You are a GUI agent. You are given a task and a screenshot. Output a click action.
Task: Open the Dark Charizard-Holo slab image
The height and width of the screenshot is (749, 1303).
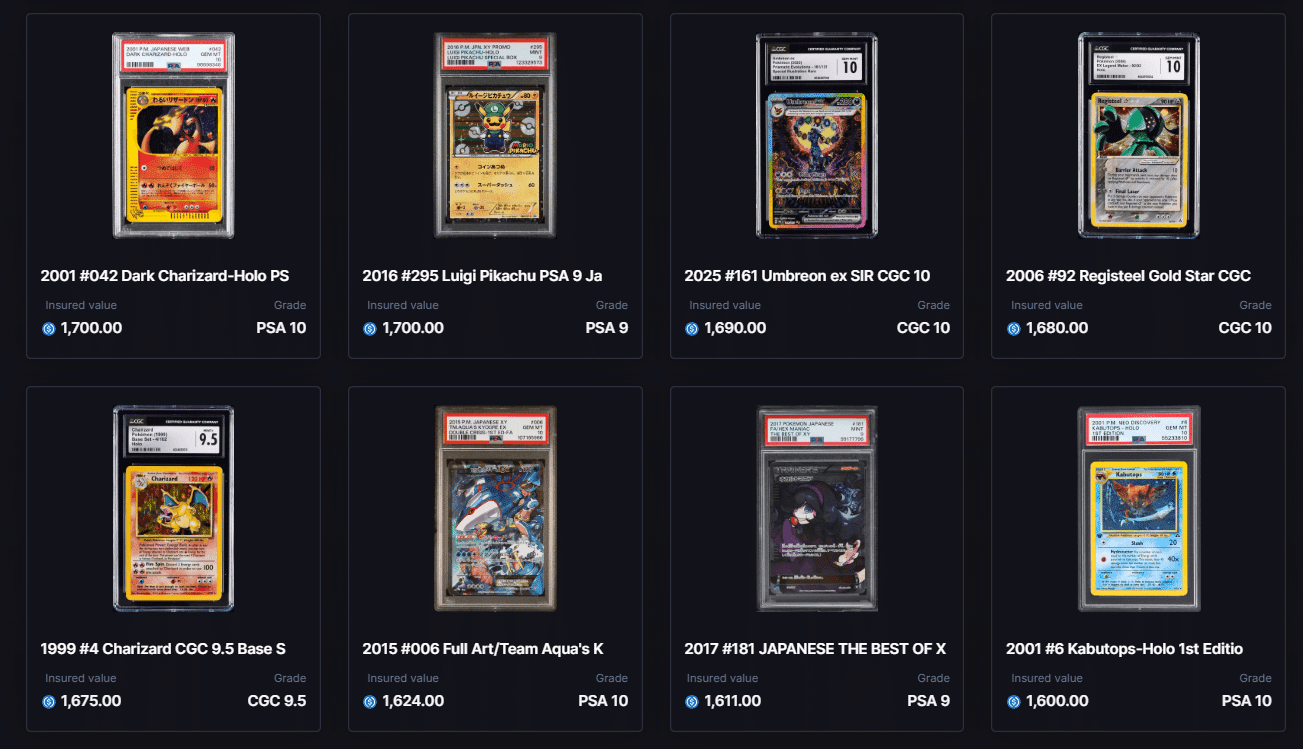[173, 135]
